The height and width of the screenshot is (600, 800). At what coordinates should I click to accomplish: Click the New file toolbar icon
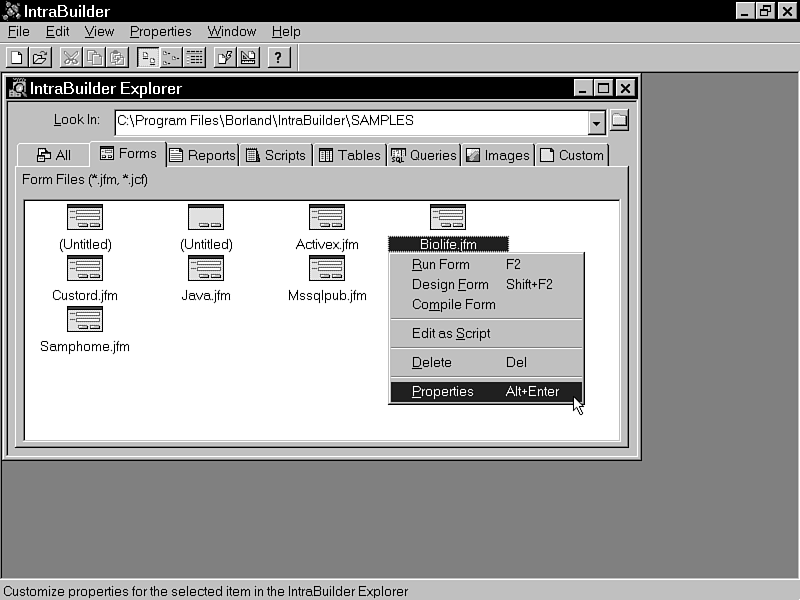17,57
